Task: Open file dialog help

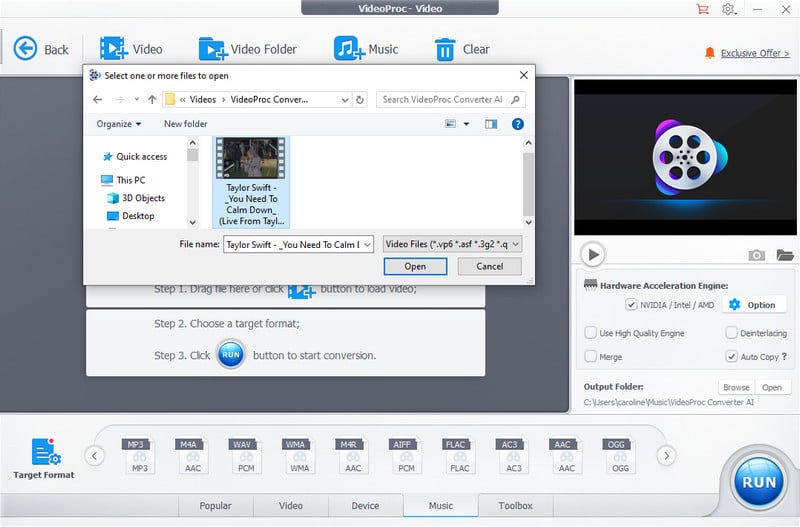Action: (517, 124)
